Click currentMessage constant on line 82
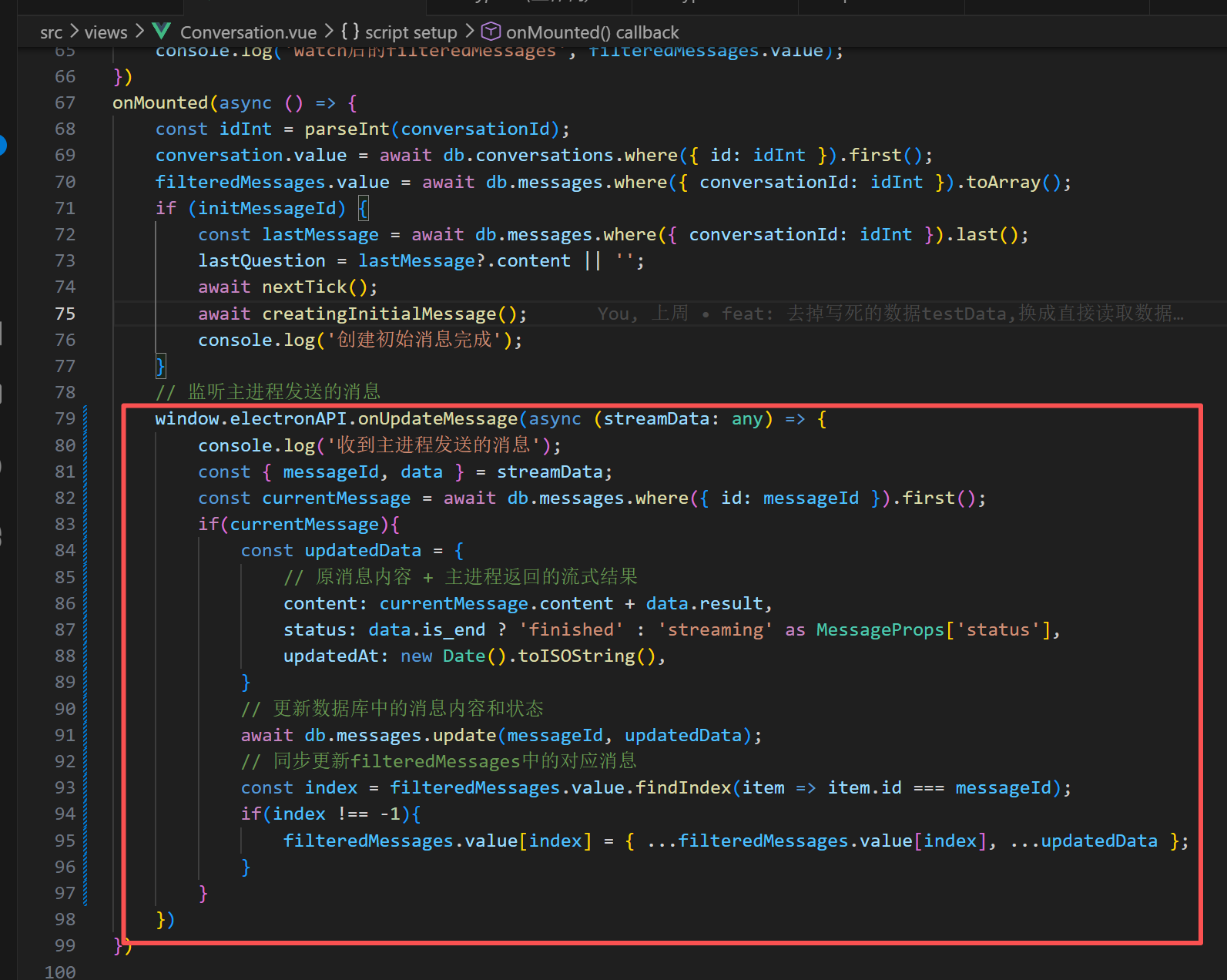 337,498
